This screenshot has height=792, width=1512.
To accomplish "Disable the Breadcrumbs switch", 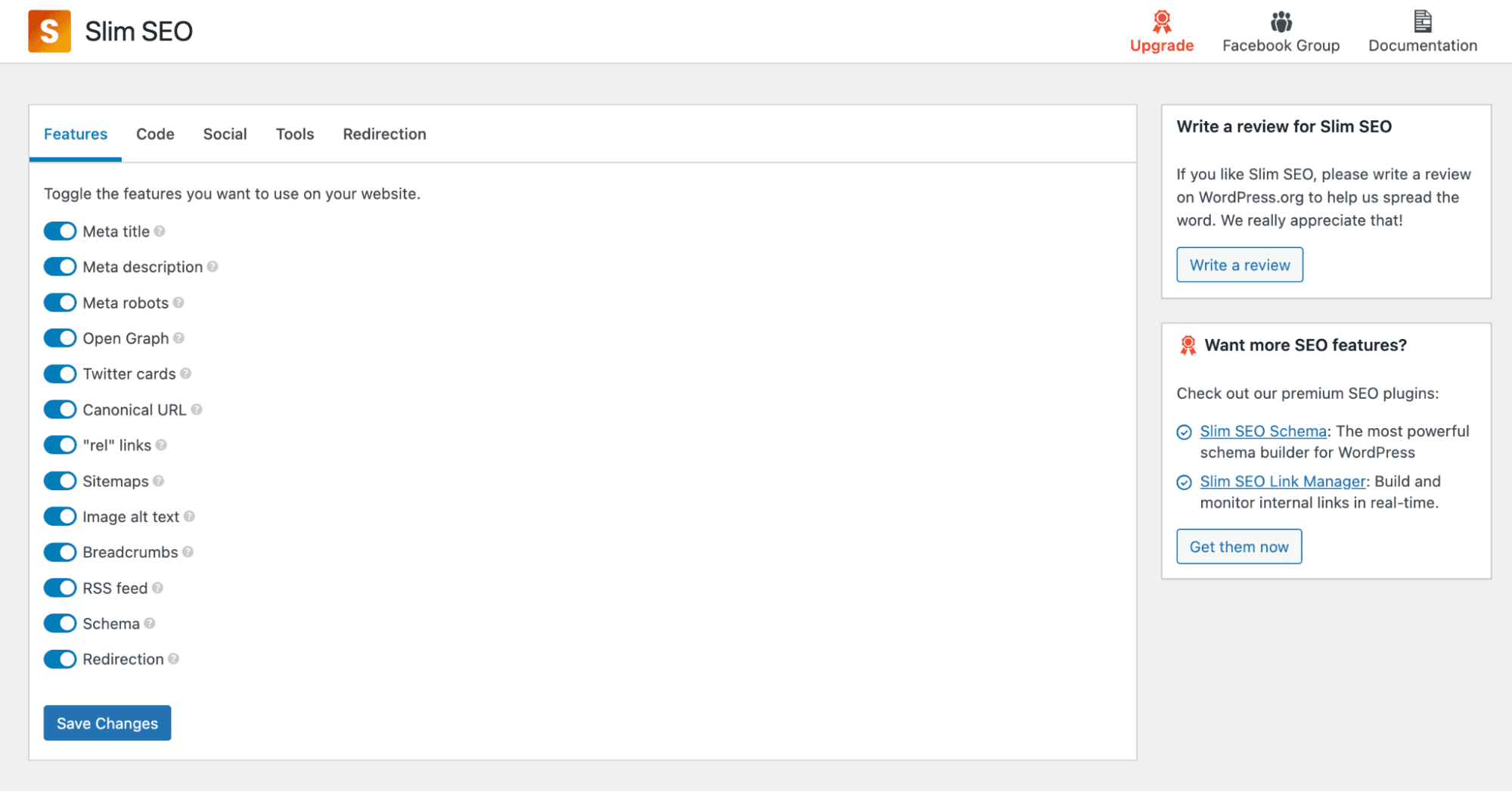I will click(x=60, y=552).
